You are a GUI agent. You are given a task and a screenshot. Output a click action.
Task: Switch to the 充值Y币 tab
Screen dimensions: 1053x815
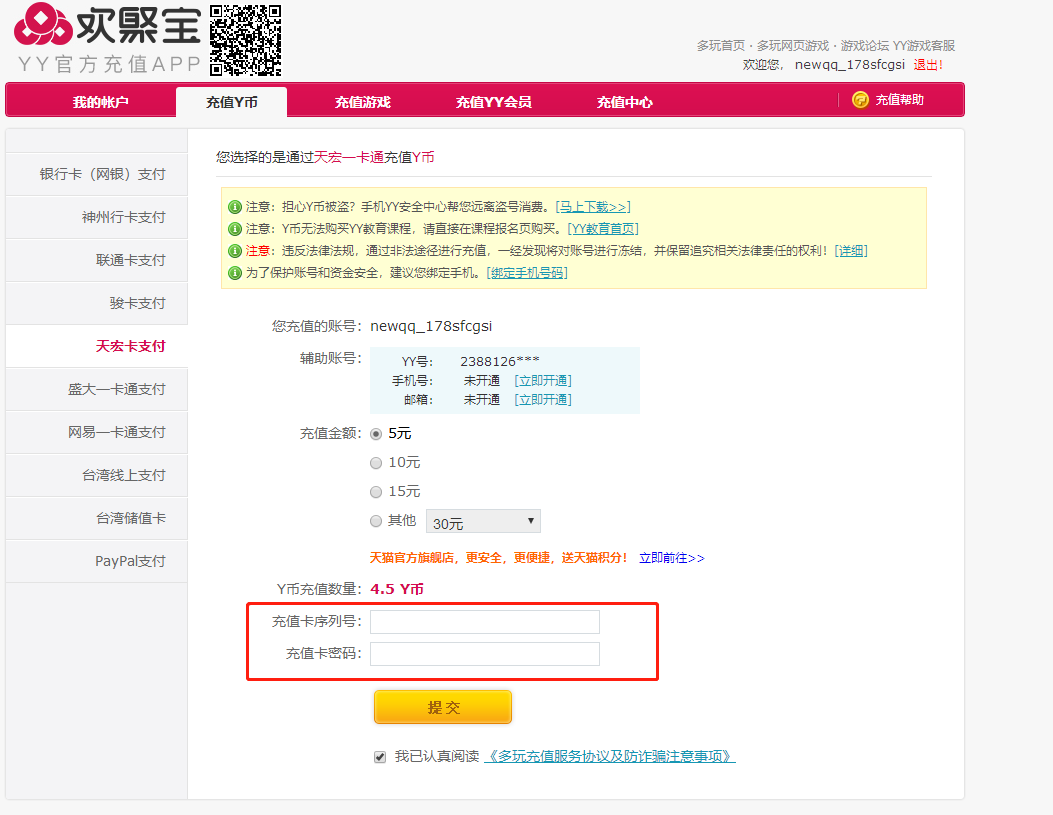(232, 102)
